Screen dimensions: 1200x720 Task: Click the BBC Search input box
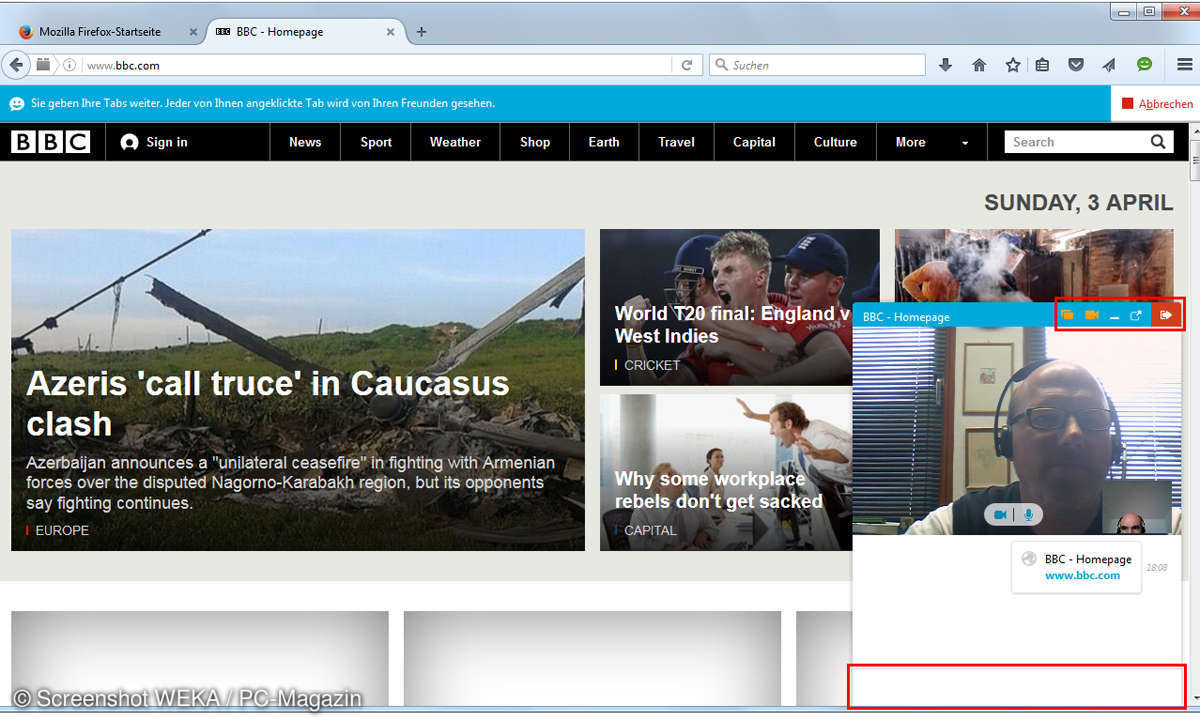coord(1075,142)
